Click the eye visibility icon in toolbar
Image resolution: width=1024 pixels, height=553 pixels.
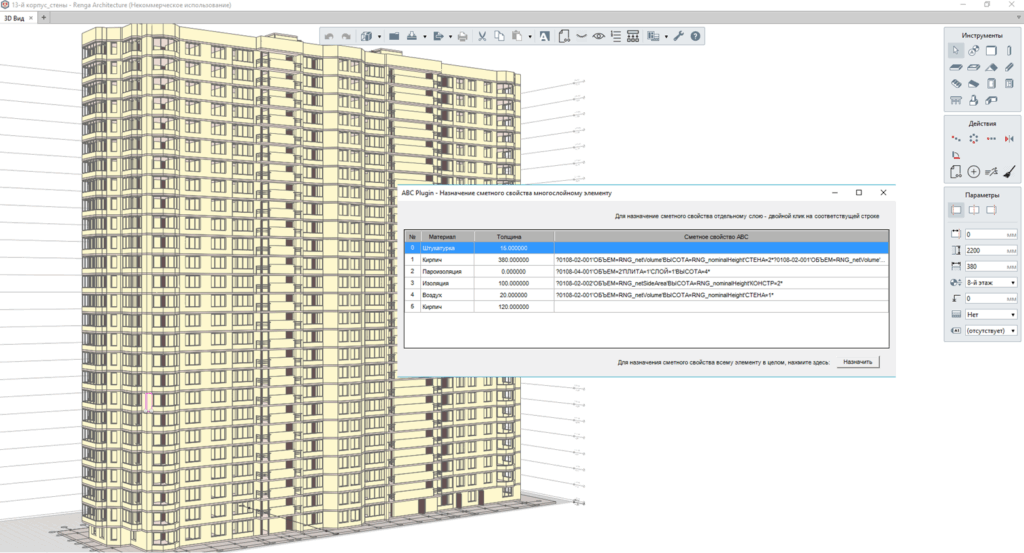click(x=599, y=36)
